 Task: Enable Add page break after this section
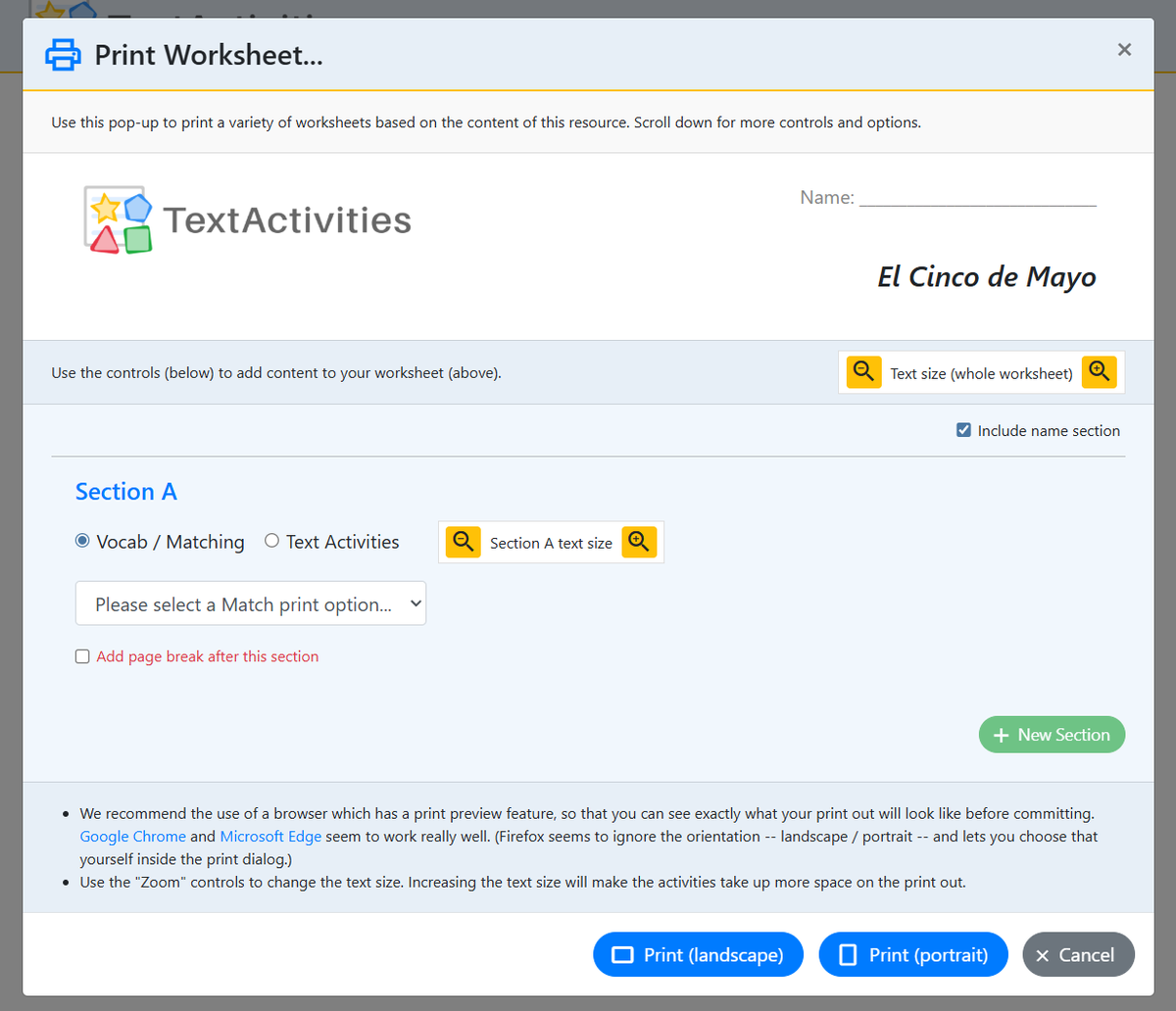click(82, 656)
